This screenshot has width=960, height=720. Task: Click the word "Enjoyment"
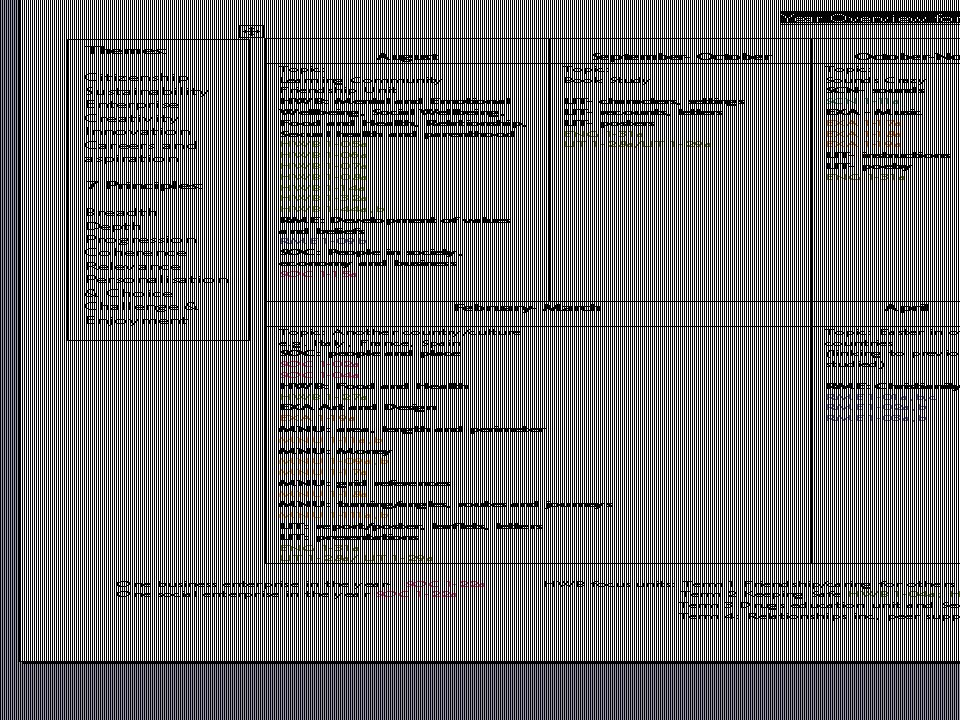coord(137,321)
